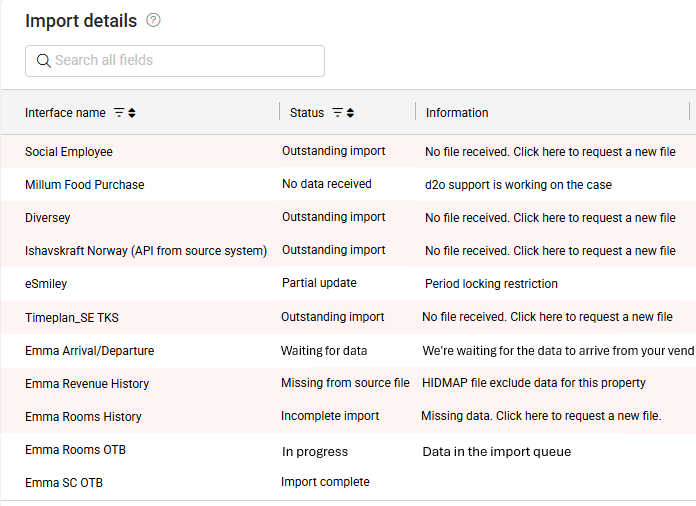Click Data in the import queue text
The height and width of the screenshot is (506, 696).
tap(497, 452)
